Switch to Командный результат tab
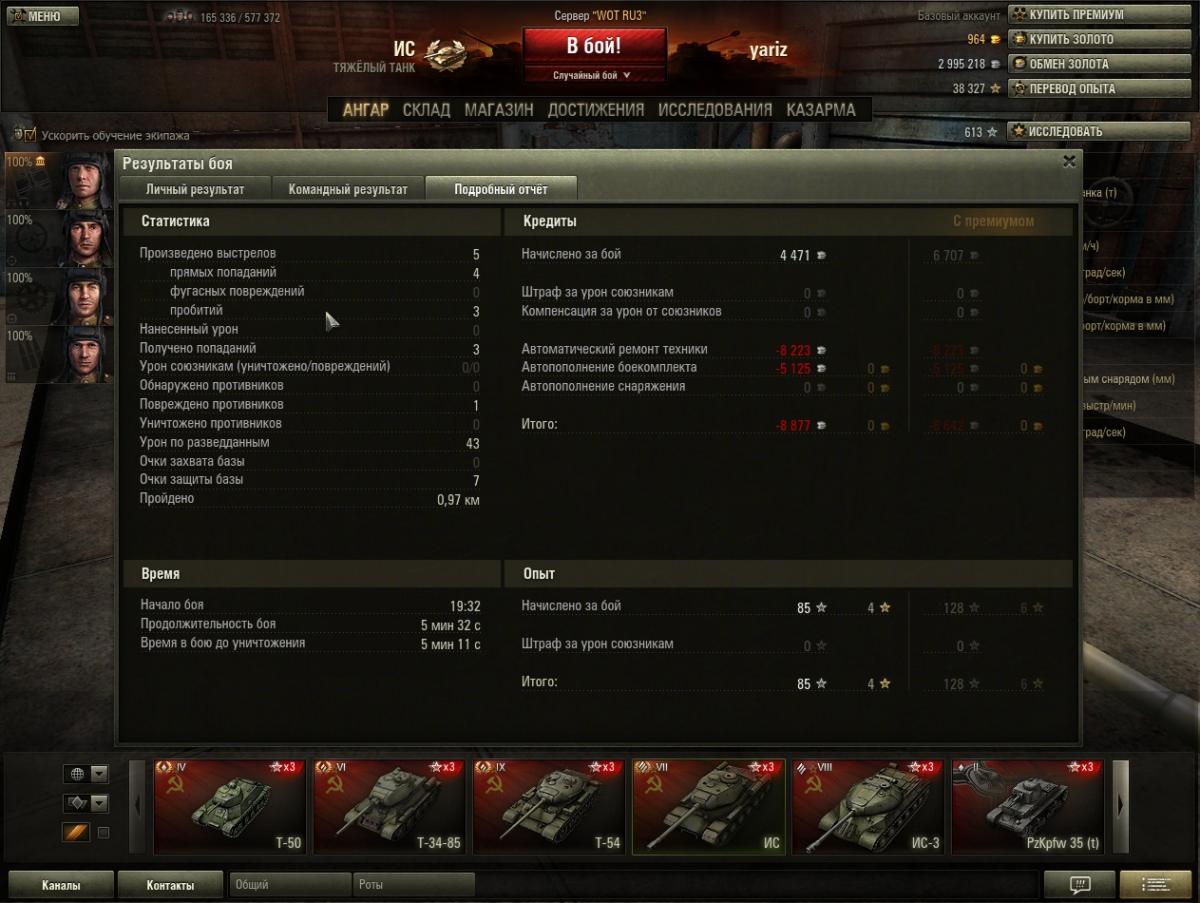Screen dimensions: 1200x903 point(348,189)
